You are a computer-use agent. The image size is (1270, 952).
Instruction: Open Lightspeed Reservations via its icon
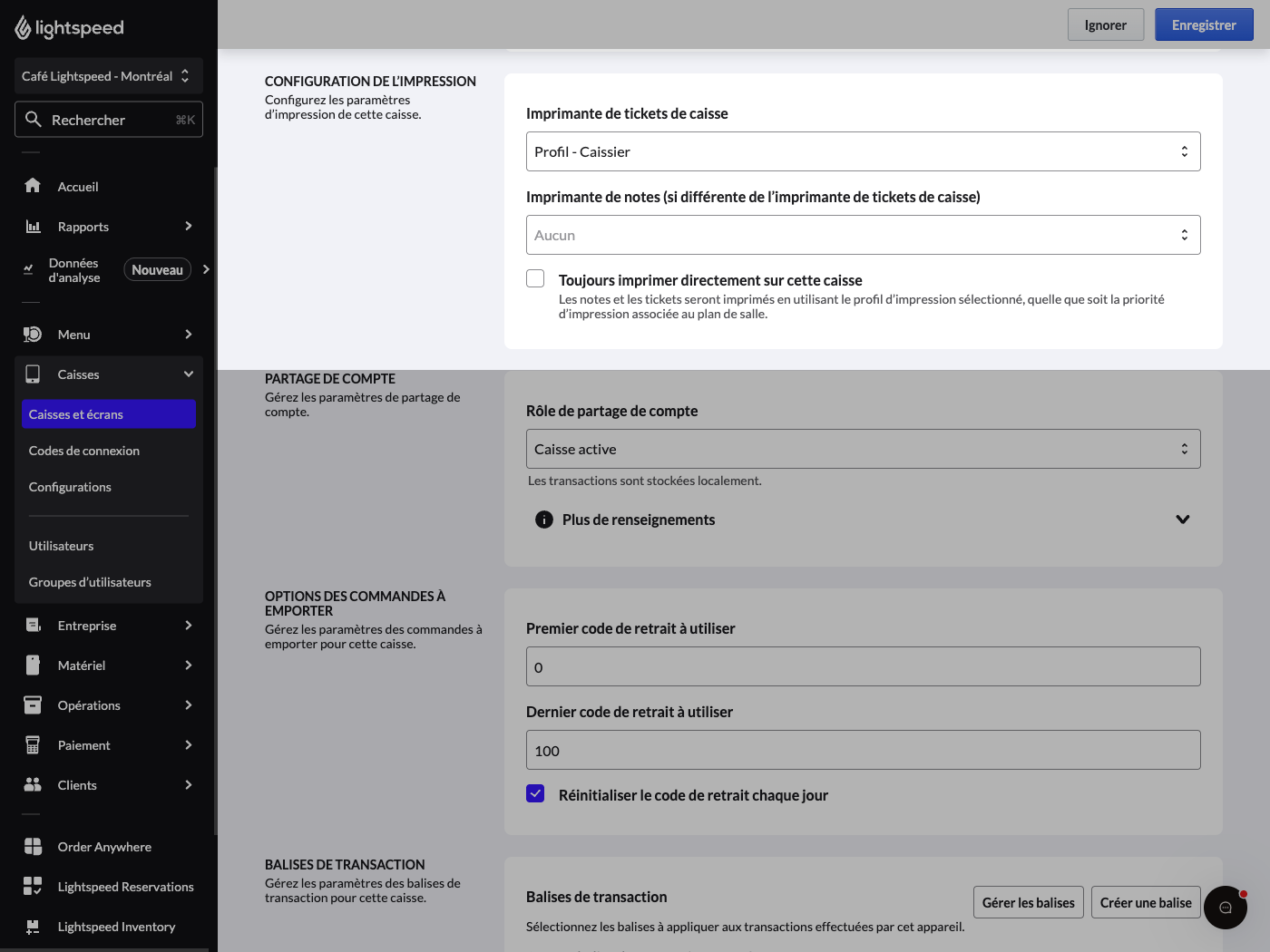[x=33, y=887]
